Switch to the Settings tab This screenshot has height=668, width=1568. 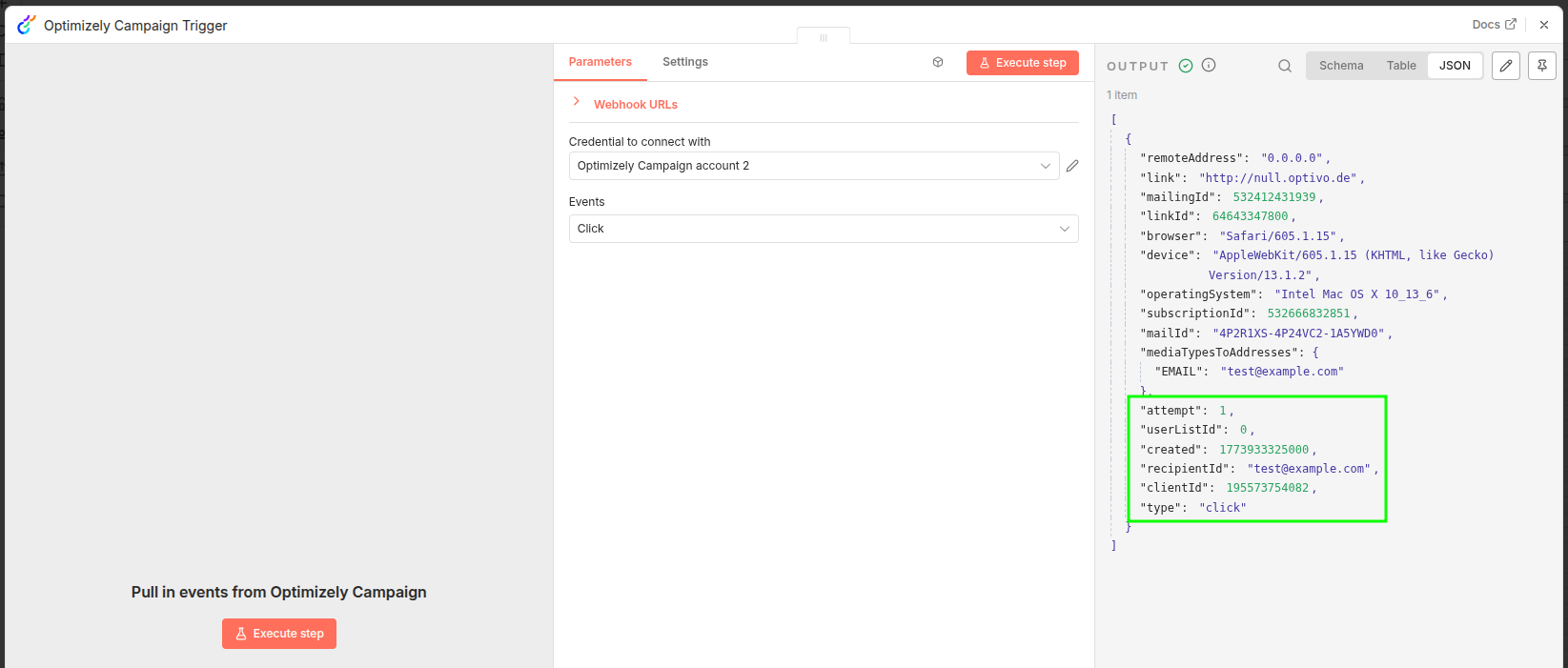[x=684, y=62]
